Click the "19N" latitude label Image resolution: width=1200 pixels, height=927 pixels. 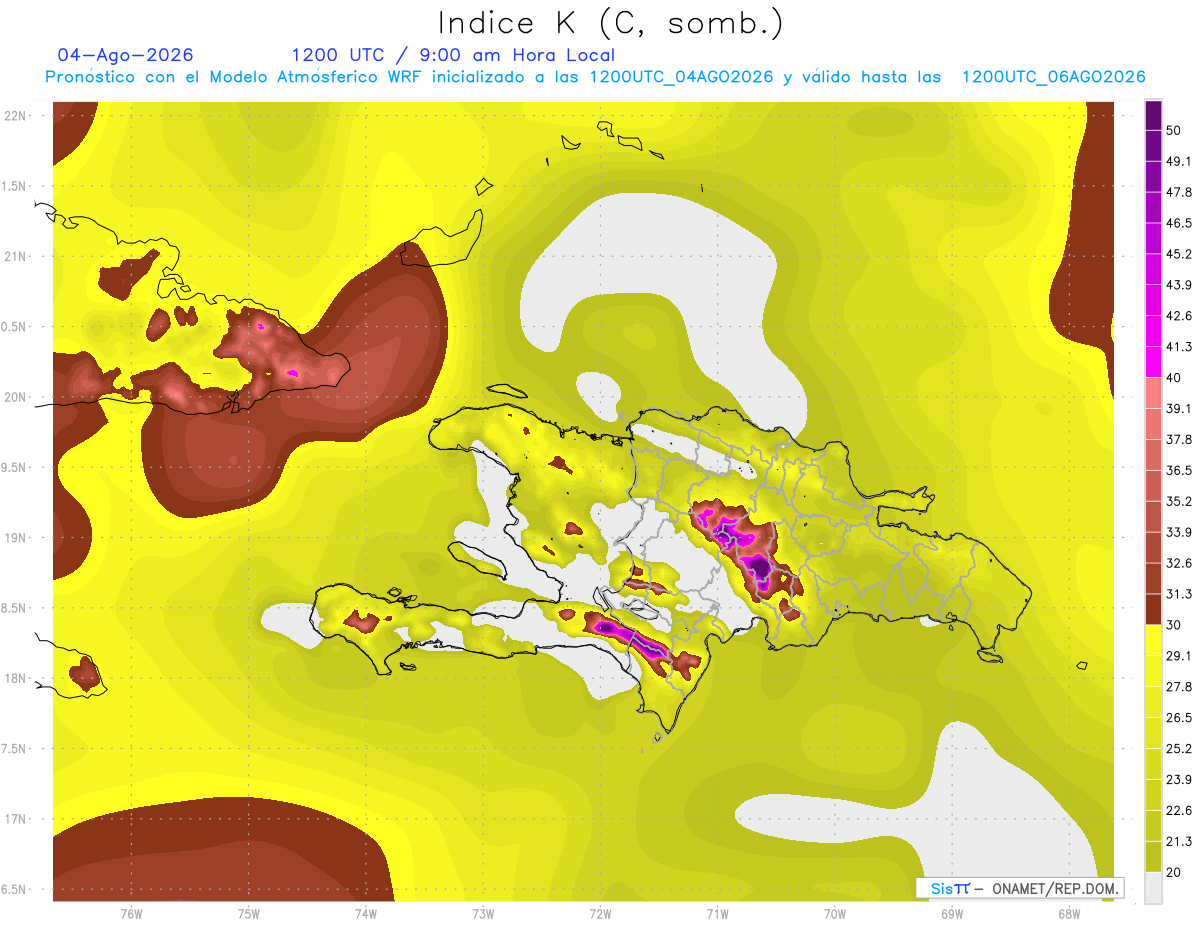[x=15, y=537]
